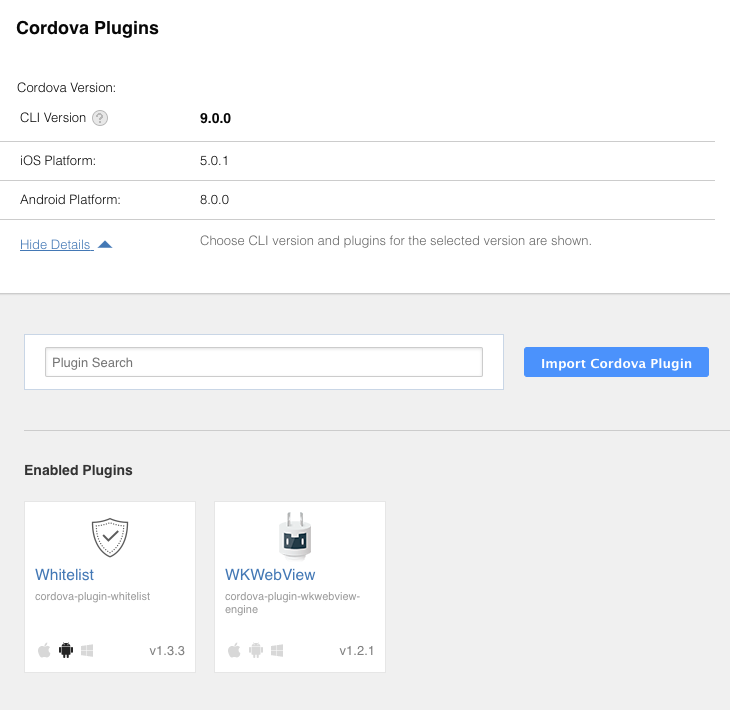Click the Android icon on WKWebView card
Image resolution: width=730 pixels, height=710 pixels.
(x=256, y=650)
